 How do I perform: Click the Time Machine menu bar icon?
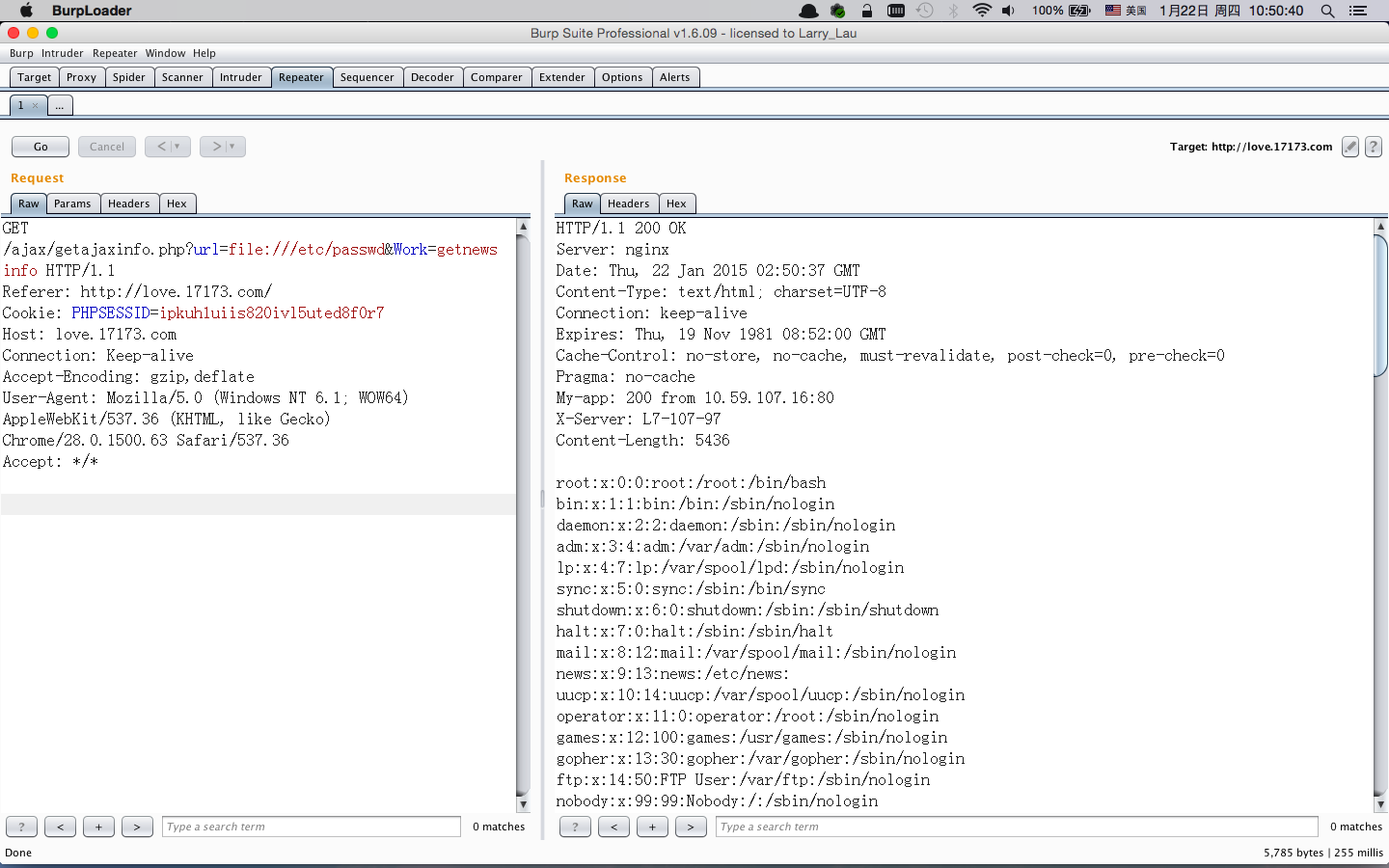924,11
